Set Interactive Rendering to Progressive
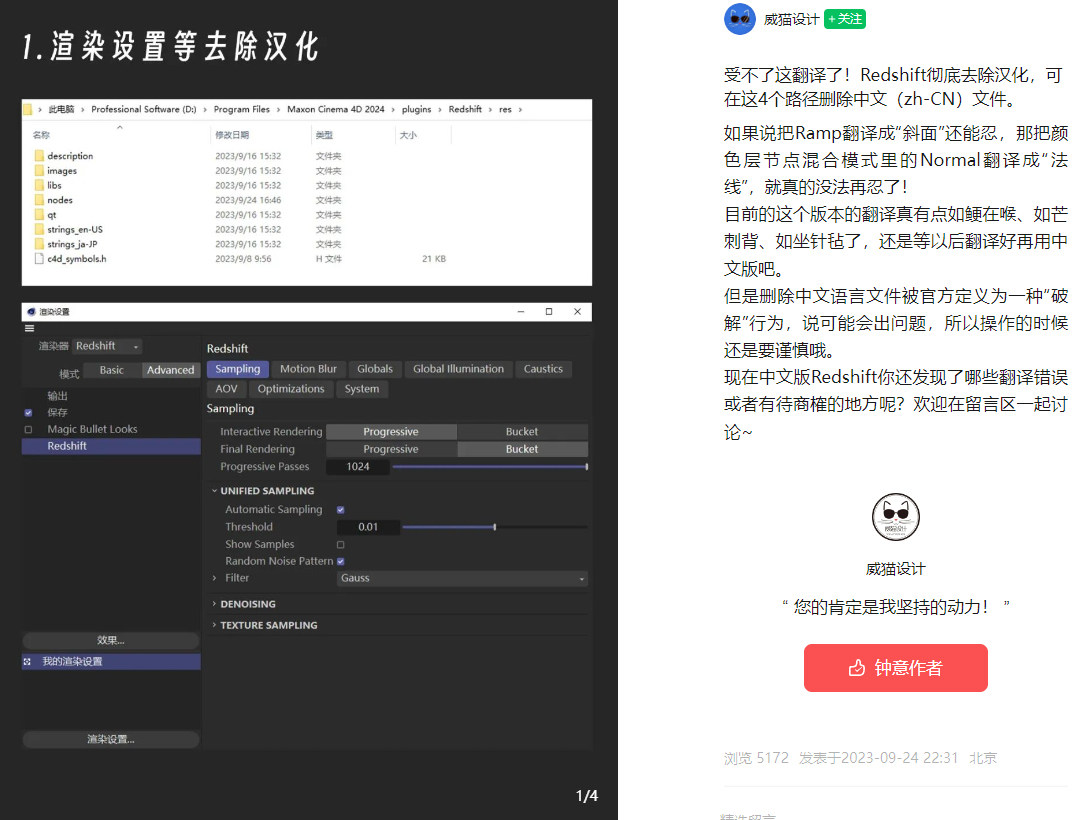Image resolution: width=1088 pixels, height=820 pixels. point(391,432)
